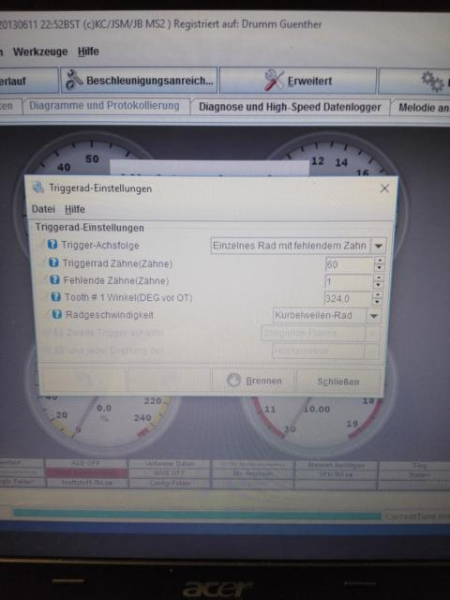Click wrench icon on Beschleunigungsanreich button
The image size is (450, 600).
tap(74, 80)
